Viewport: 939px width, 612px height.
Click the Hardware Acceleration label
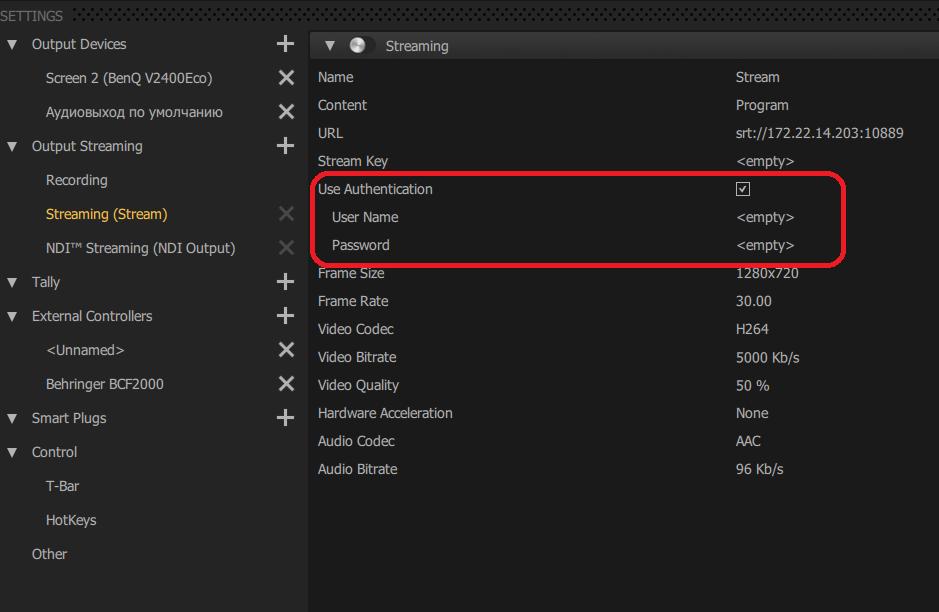385,413
